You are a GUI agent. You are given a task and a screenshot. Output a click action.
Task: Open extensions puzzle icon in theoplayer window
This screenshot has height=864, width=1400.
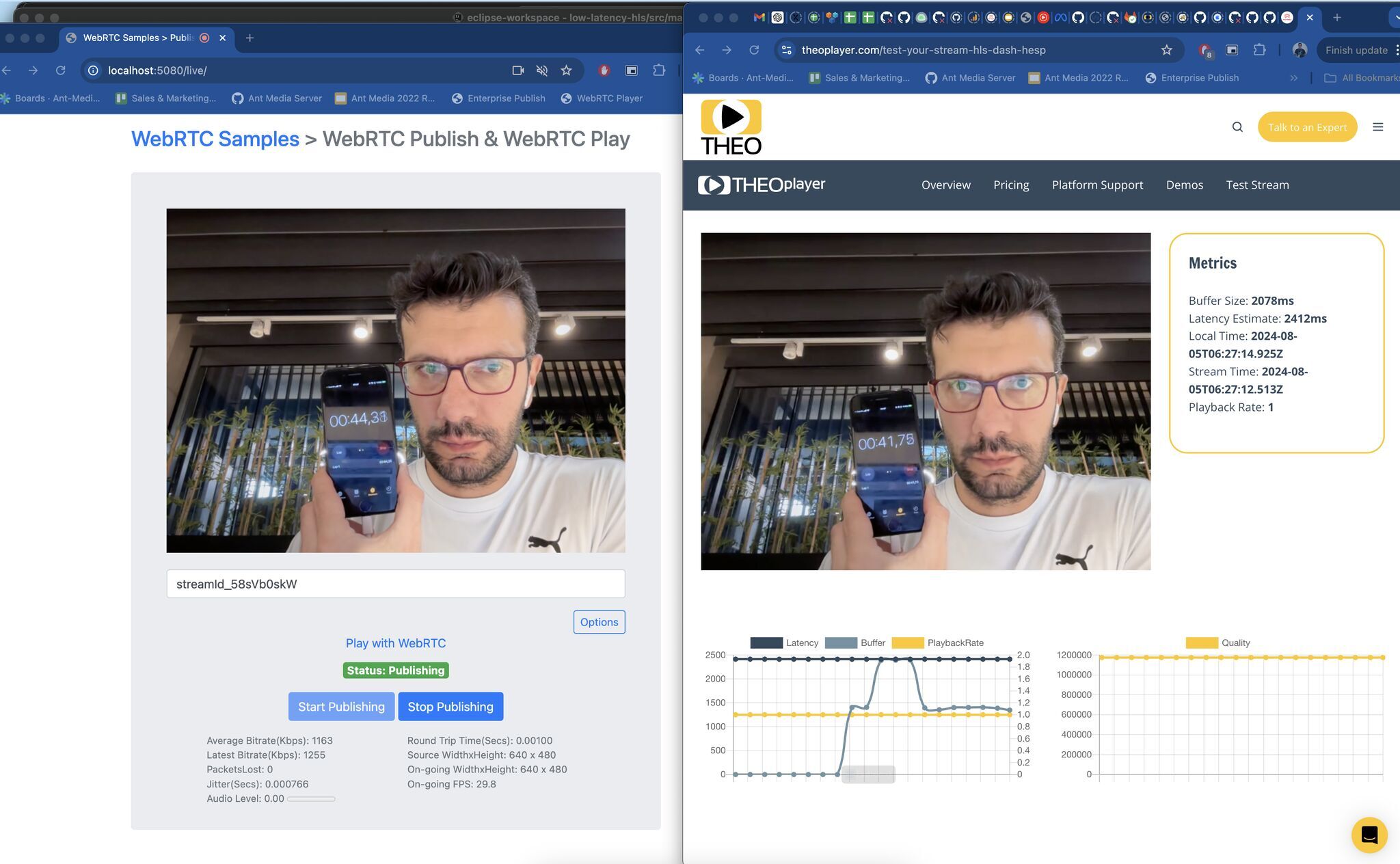click(x=1259, y=50)
